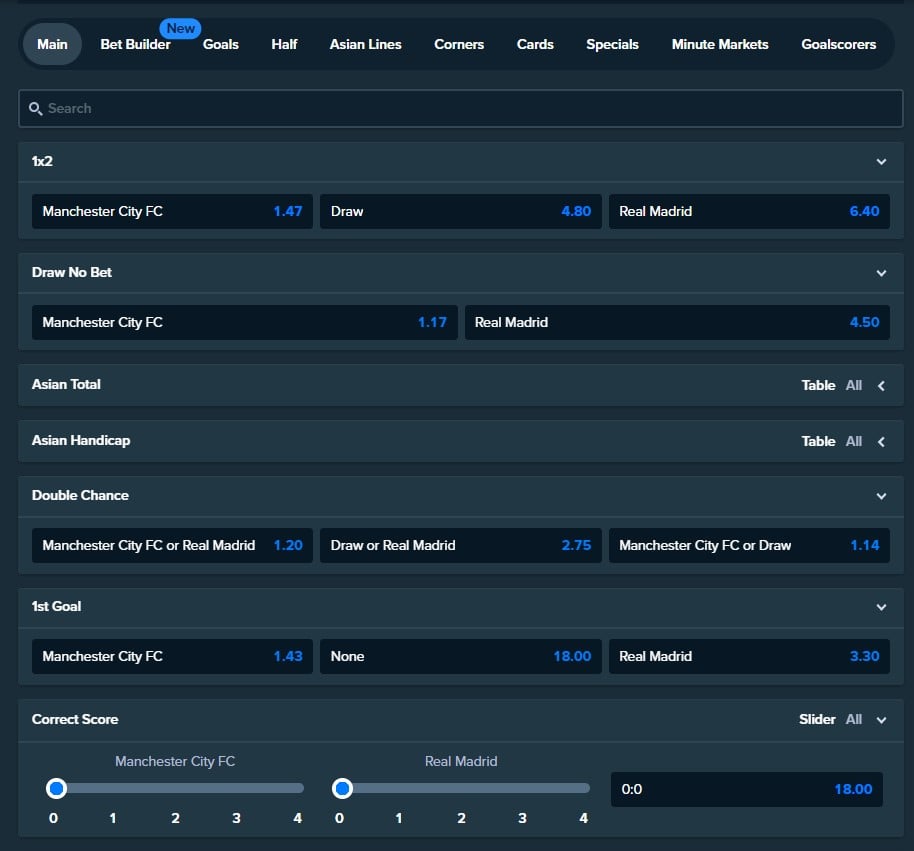Open the Bet Builder tab
The height and width of the screenshot is (851, 914).
[135, 44]
